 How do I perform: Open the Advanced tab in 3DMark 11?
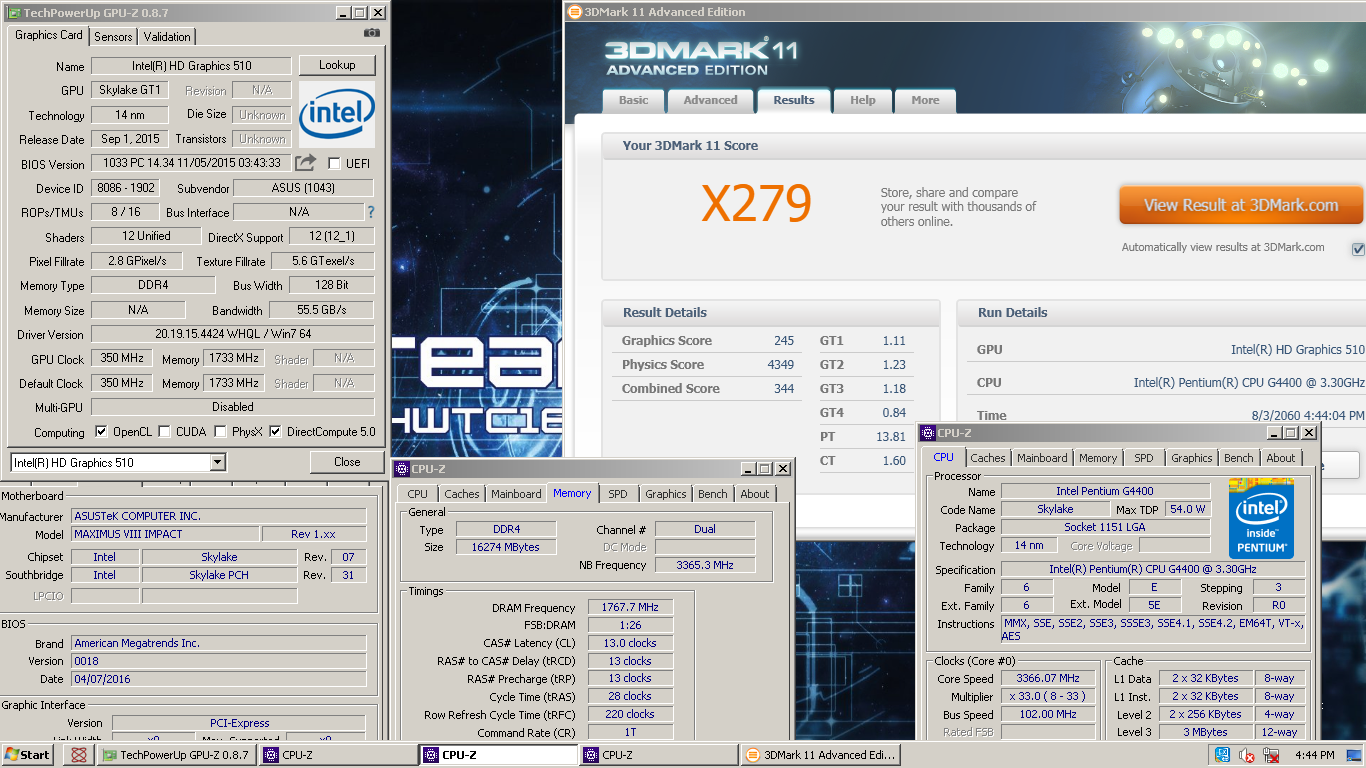point(710,100)
